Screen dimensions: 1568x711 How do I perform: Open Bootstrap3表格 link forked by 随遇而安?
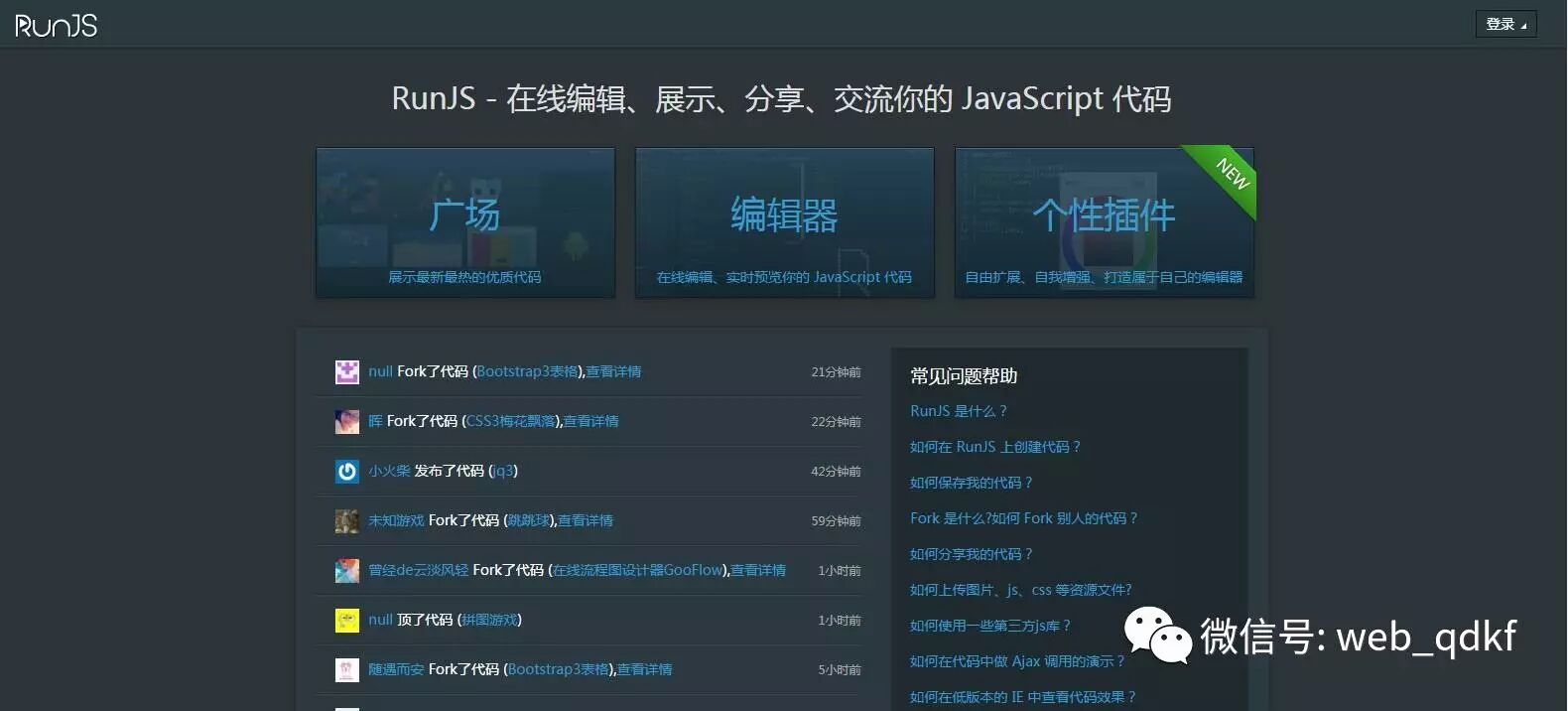559,669
